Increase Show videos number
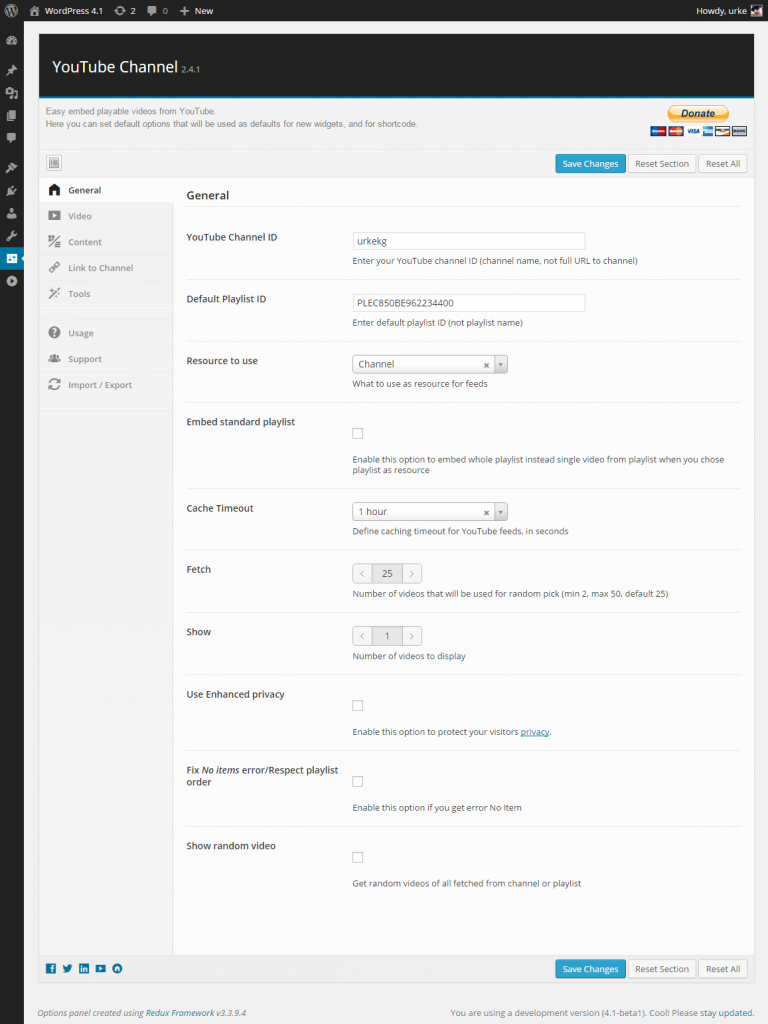Viewport: 768px width, 1024px height. [412, 636]
